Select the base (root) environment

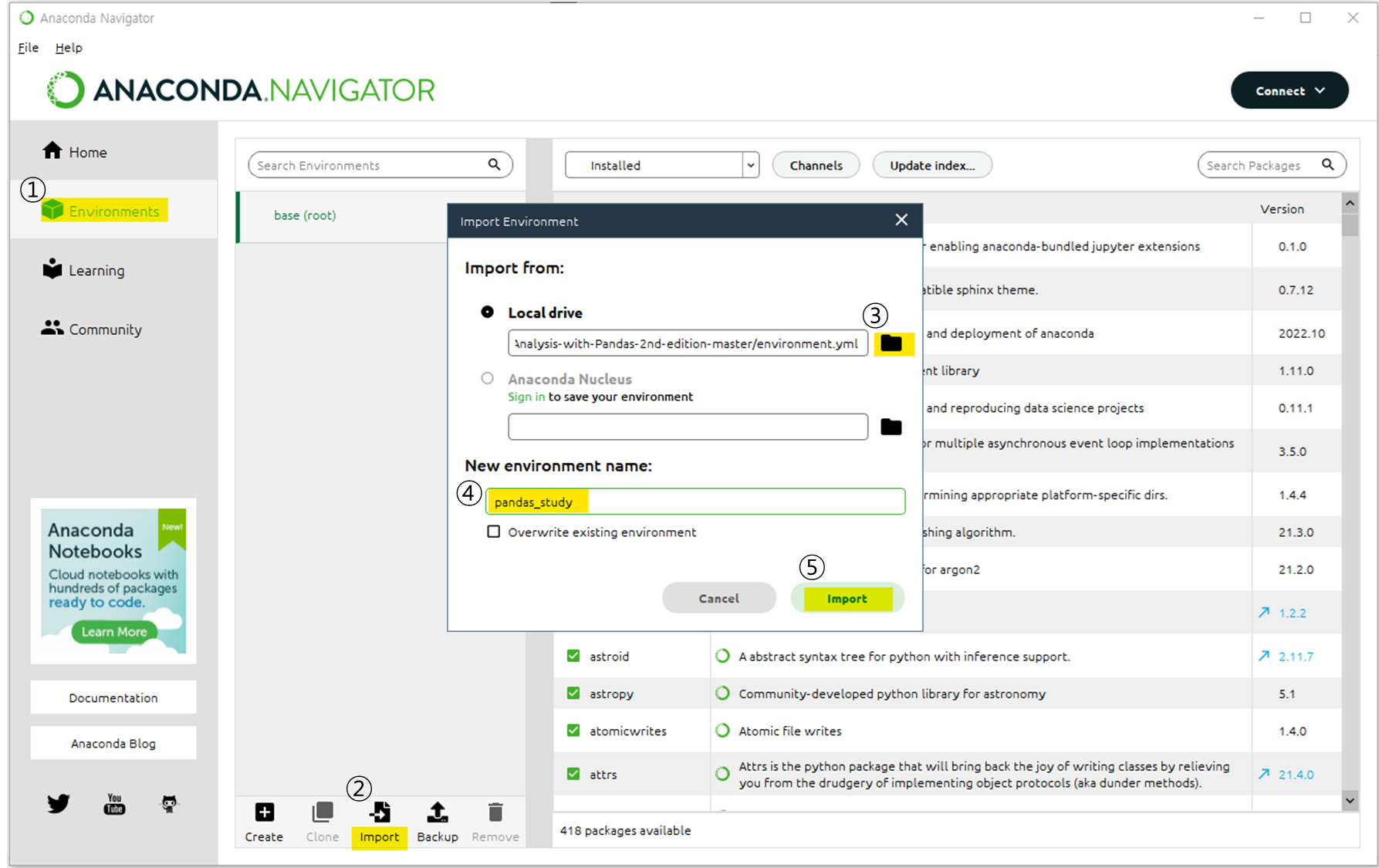tap(343, 216)
